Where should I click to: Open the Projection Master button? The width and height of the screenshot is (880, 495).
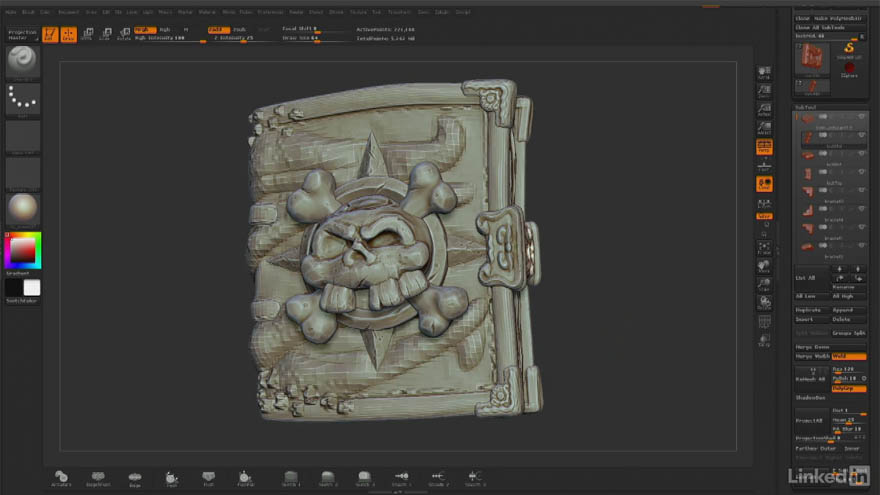(22, 35)
